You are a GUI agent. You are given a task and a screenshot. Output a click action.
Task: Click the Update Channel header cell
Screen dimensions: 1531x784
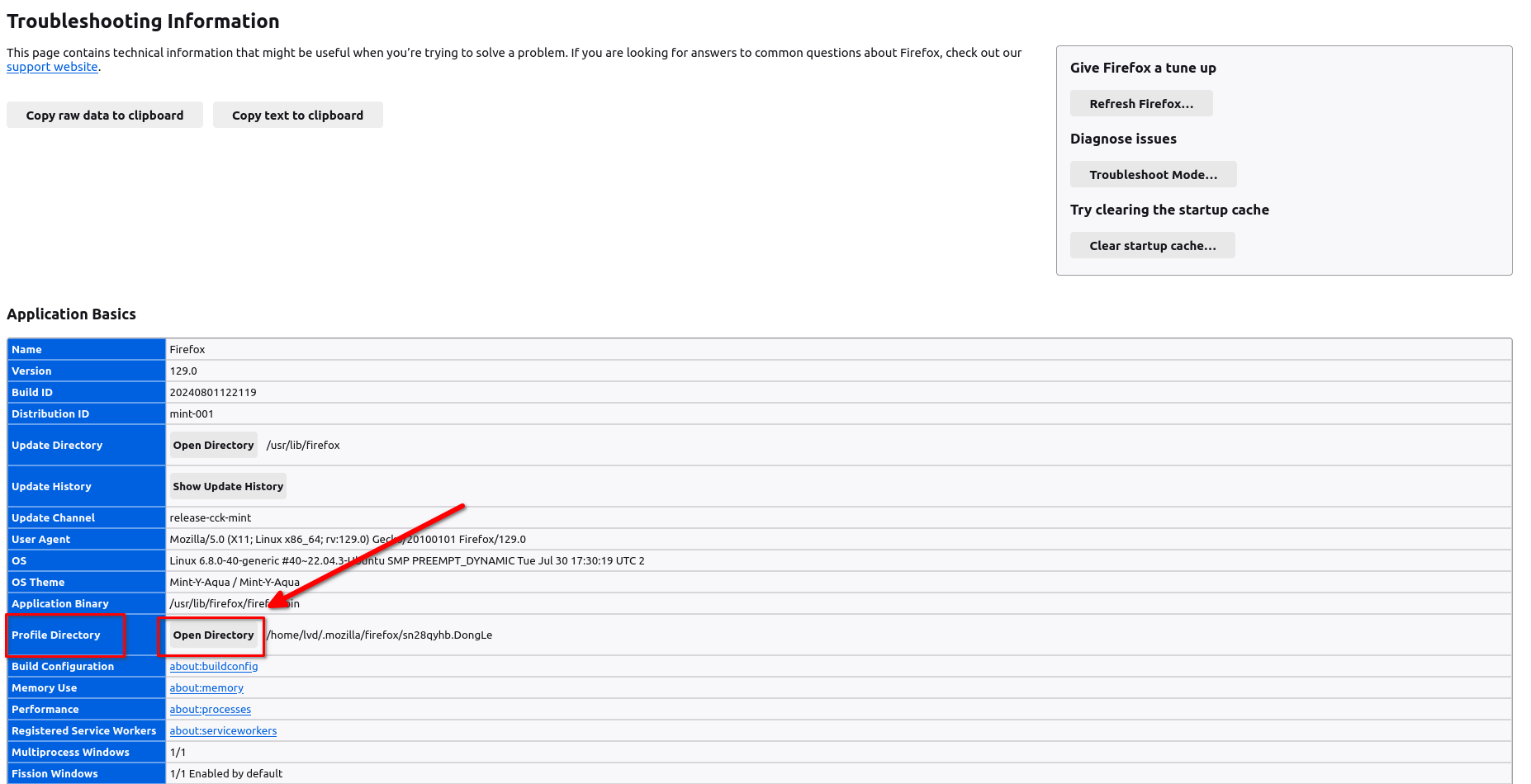coord(87,517)
